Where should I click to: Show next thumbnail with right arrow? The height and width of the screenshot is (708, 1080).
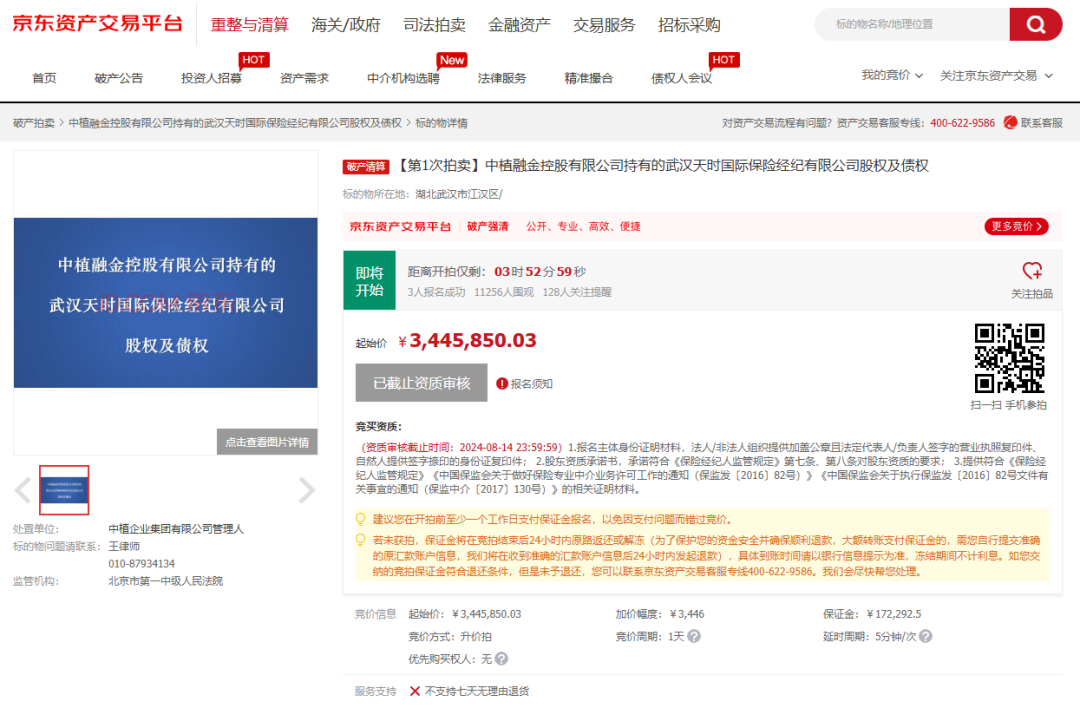point(307,490)
